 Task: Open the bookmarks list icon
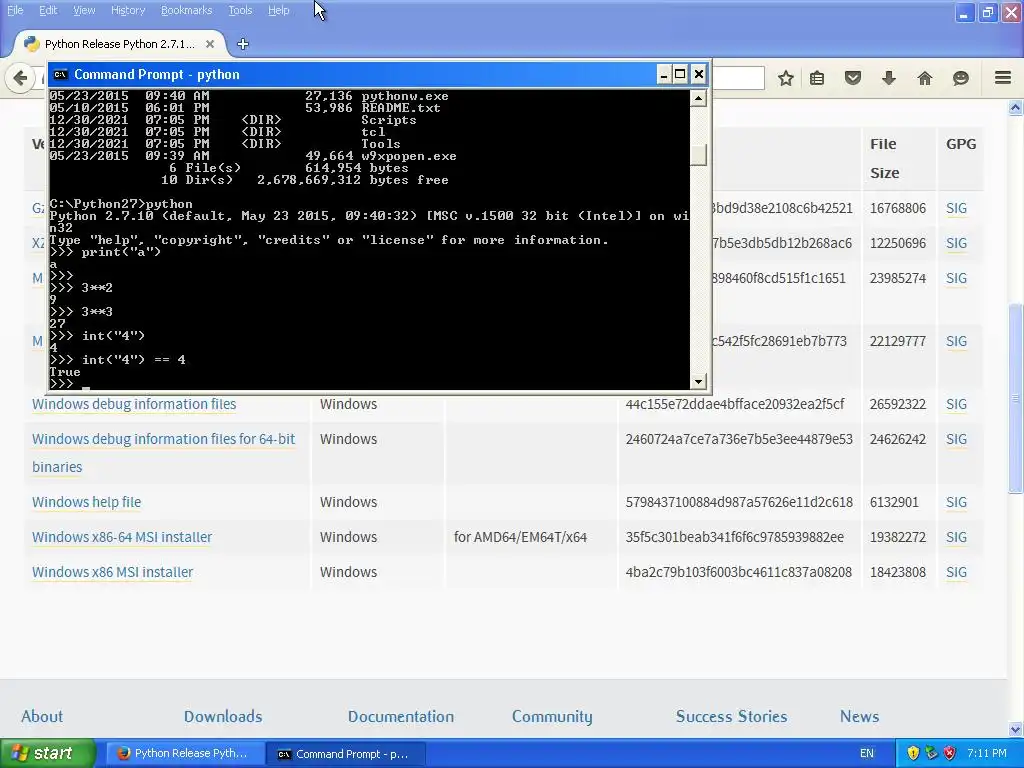coord(817,78)
